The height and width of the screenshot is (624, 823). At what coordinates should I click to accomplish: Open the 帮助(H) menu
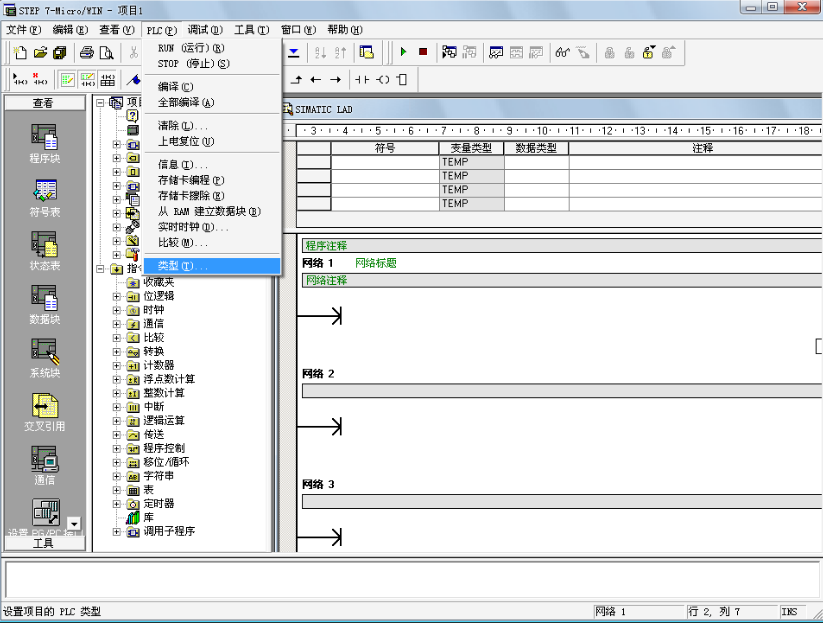click(345, 30)
